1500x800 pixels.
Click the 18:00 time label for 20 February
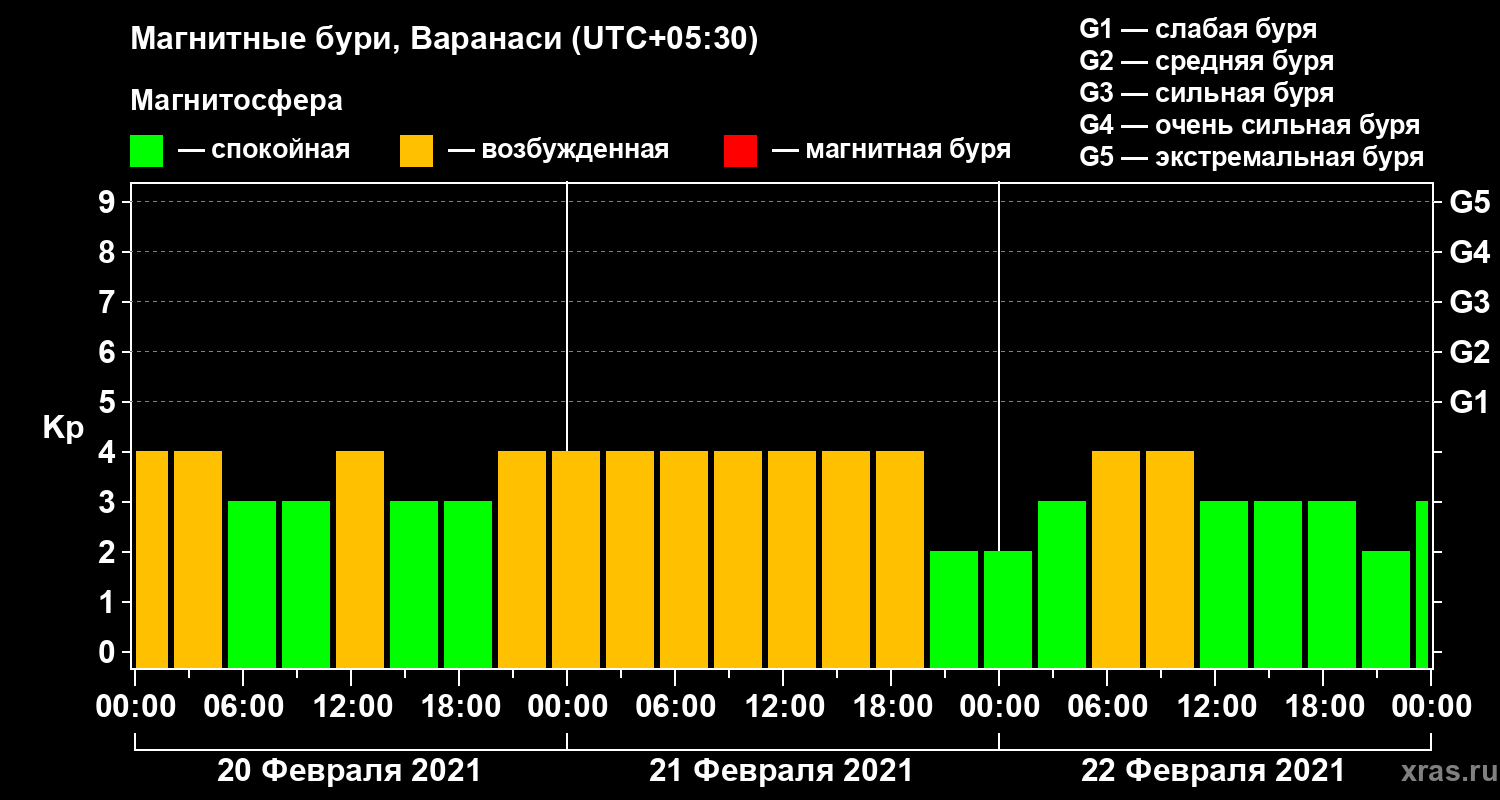459,706
